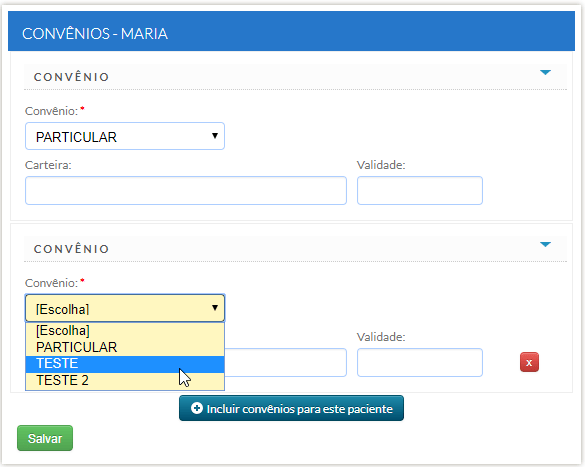Click the arrow of the [Escolha] dropdown
585x467 pixels.
click(215, 308)
